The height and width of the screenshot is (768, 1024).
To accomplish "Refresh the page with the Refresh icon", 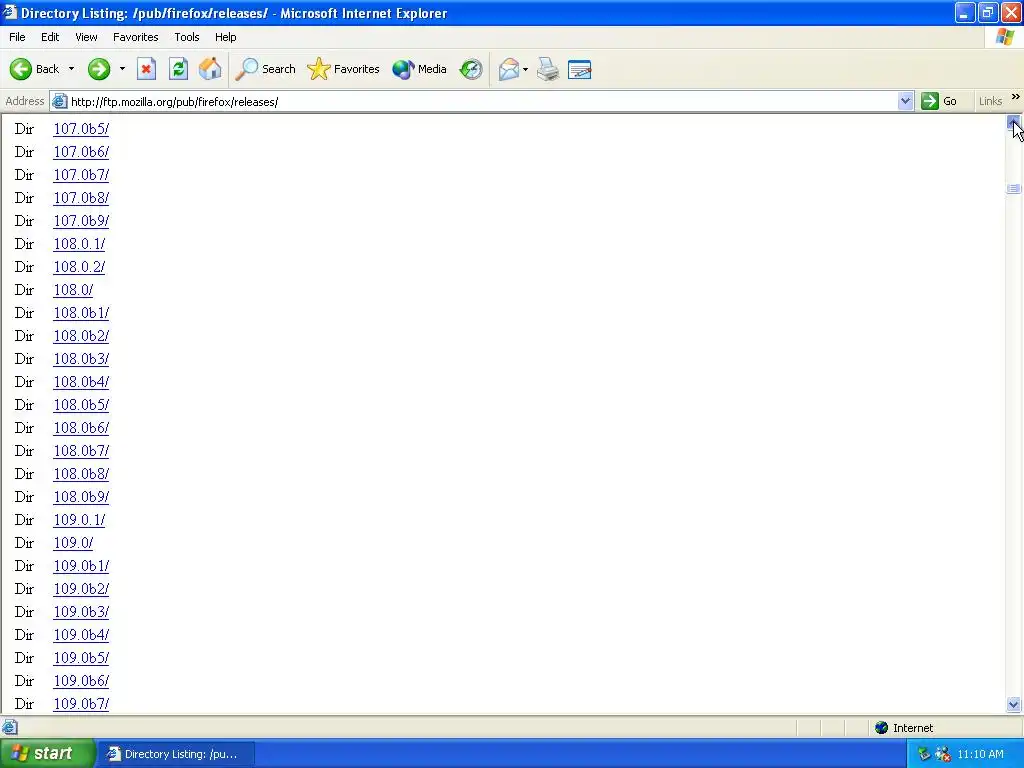I will click(178, 69).
